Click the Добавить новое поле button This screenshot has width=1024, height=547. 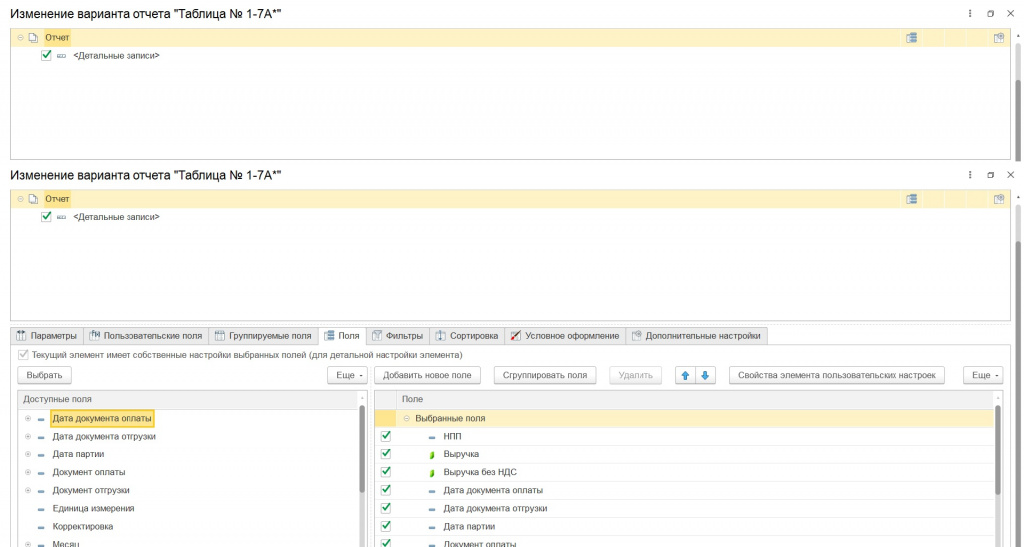tap(427, 375)
